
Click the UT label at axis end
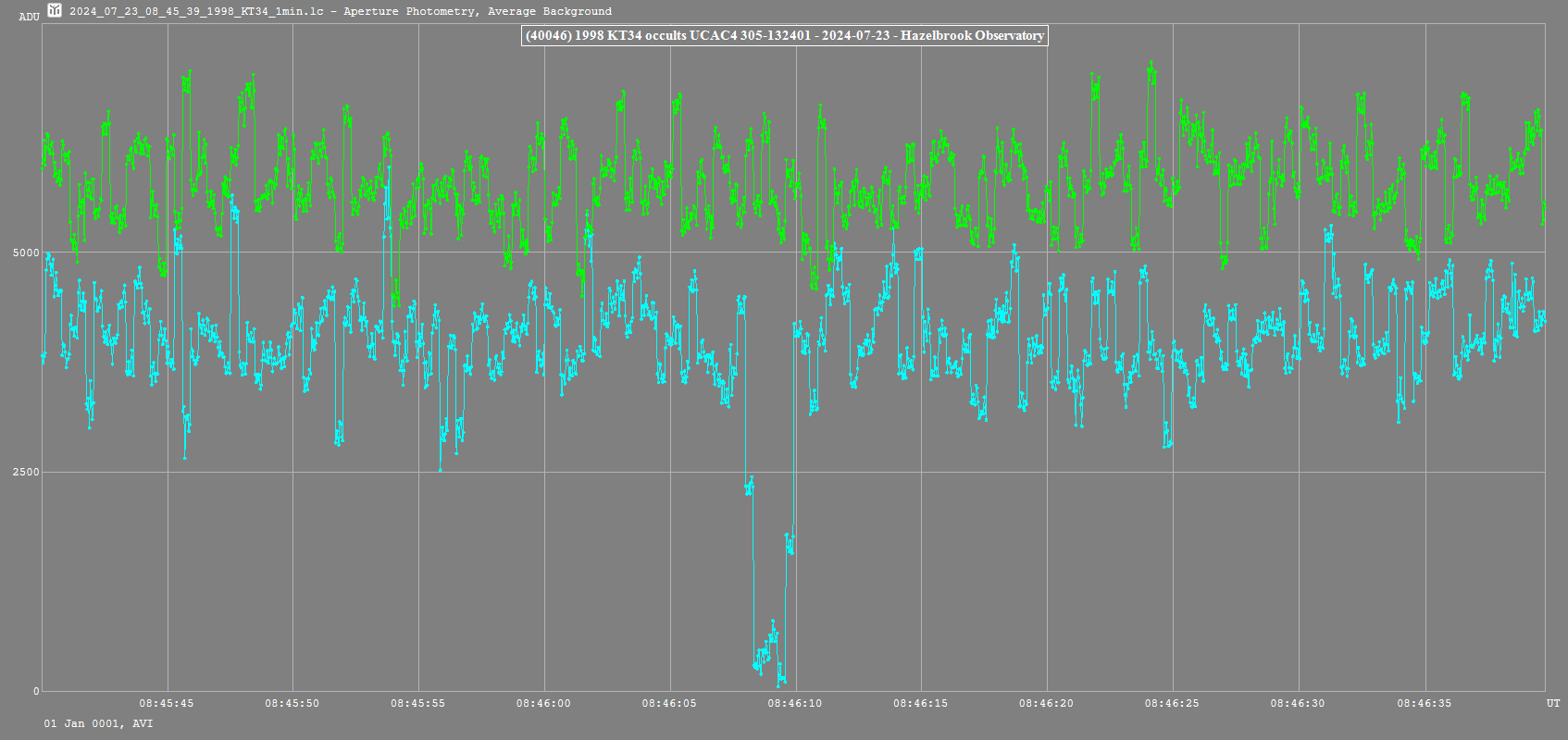1553,703
